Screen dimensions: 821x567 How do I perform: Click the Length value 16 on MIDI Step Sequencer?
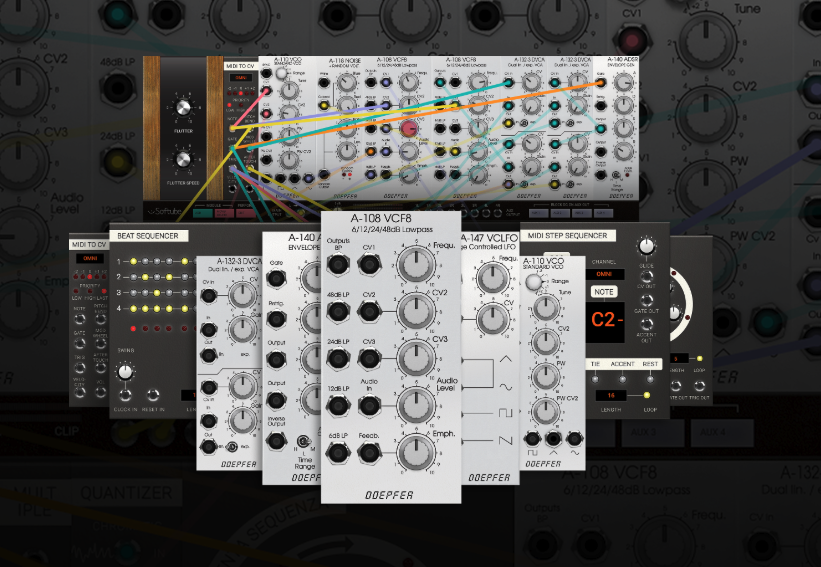click(x=611, y=395)
